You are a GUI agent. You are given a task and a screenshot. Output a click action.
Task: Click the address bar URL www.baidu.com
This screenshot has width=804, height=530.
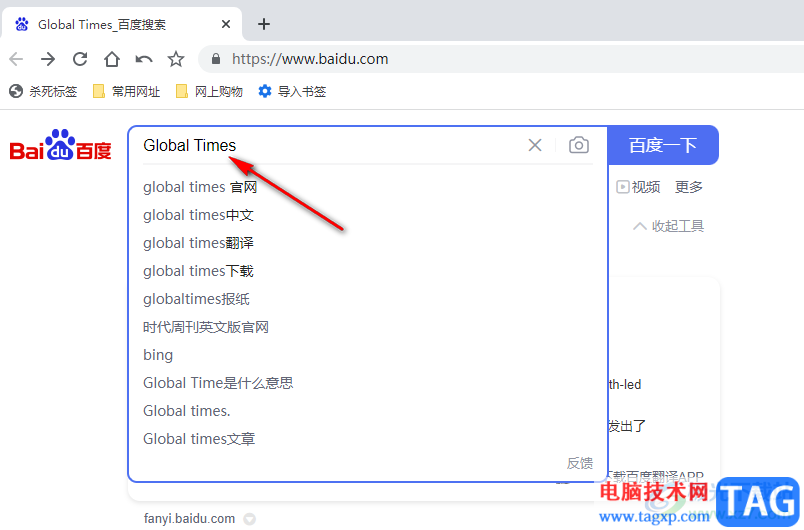pos(310,59)
